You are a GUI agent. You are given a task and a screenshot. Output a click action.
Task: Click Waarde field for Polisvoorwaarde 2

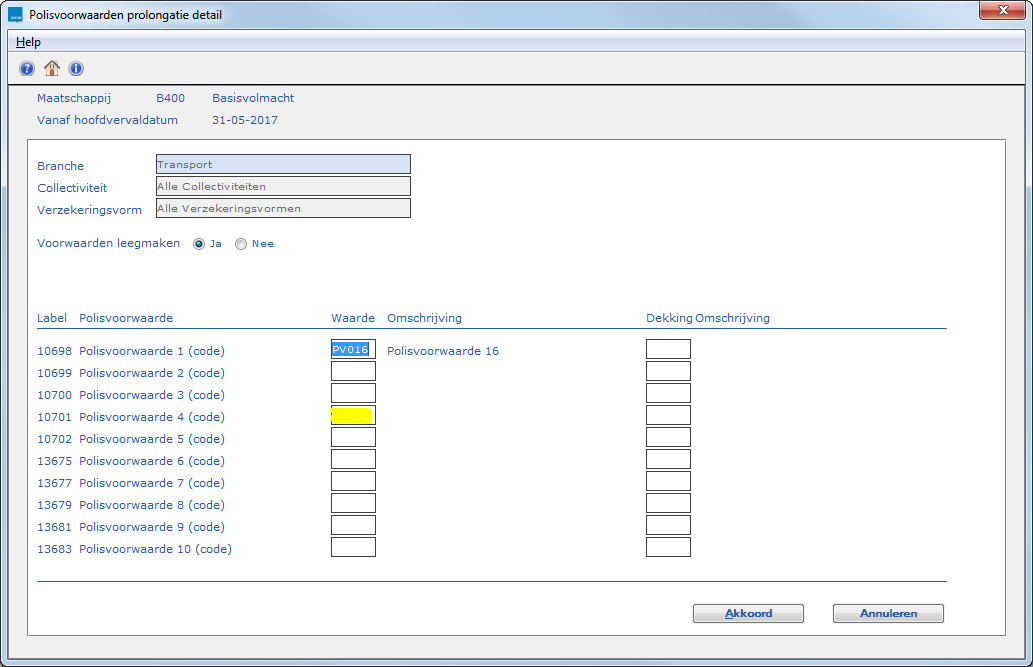click(353, 372)
